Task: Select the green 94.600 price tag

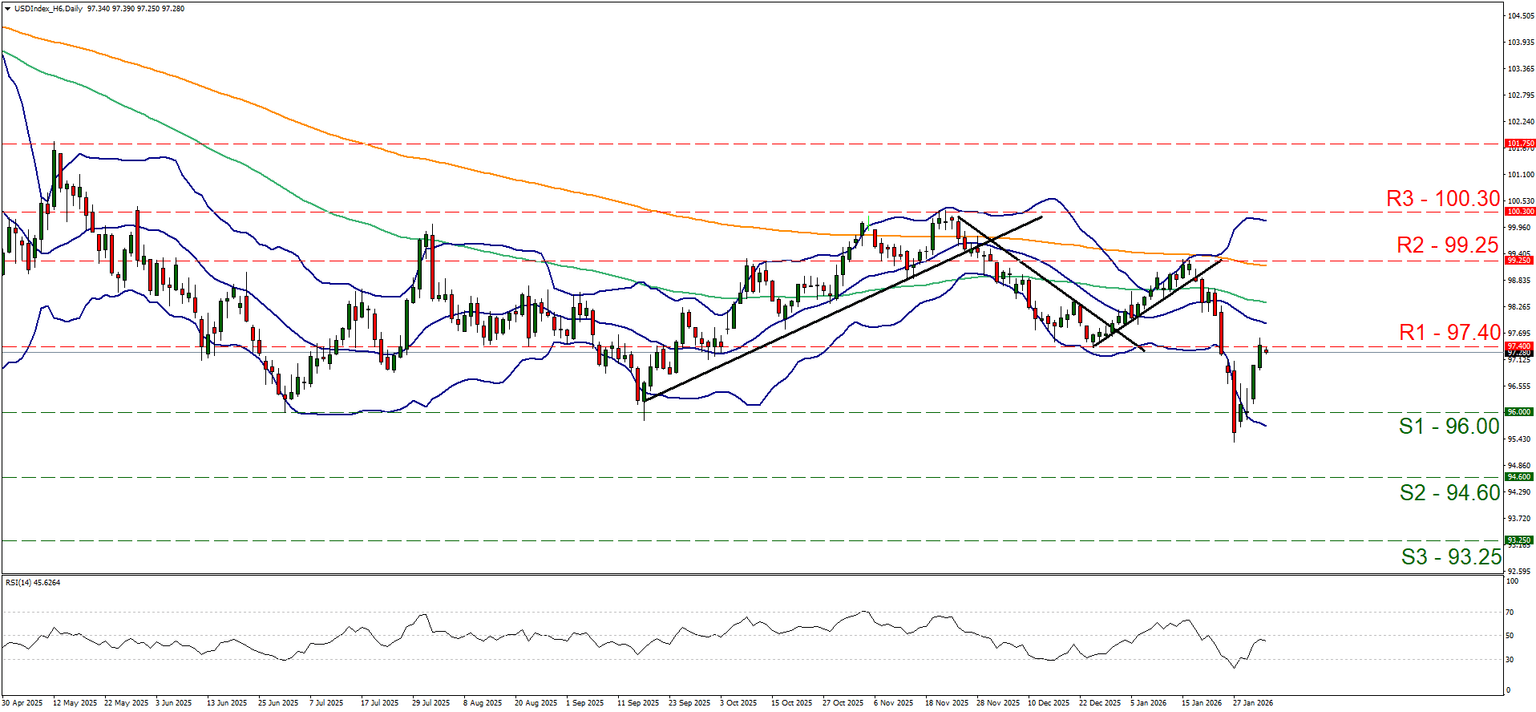Action: click(x=1520, y=478)
